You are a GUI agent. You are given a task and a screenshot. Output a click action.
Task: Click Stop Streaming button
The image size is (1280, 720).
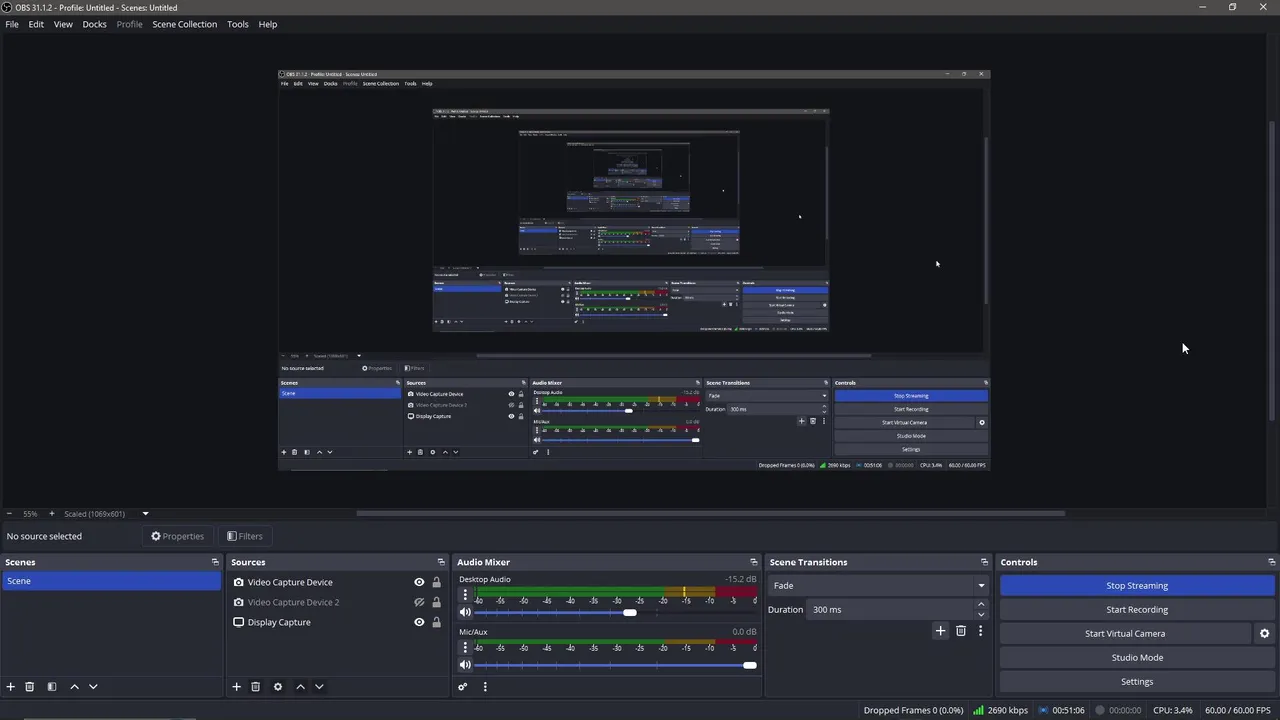1137,586
